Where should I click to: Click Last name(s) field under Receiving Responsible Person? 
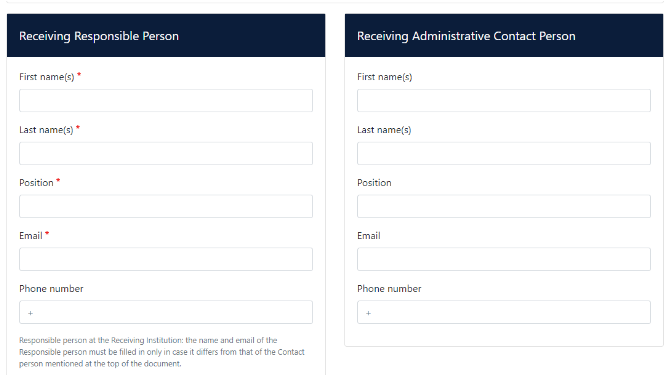coord(166,153)
